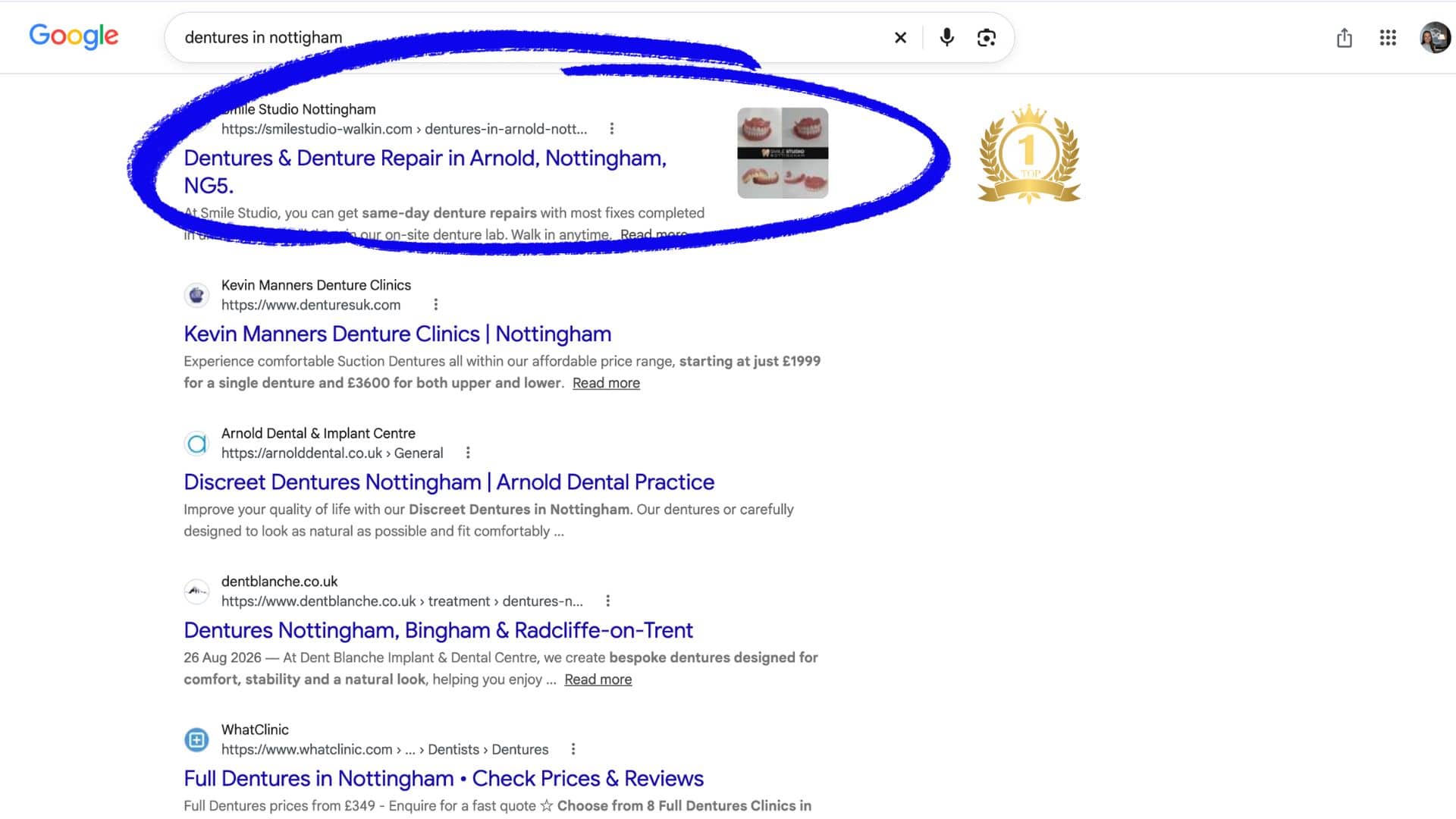Click 'Kevin Manners Denture Clinics' site name
Viewport: 1456px width, 819px height.
click(316, 285)
